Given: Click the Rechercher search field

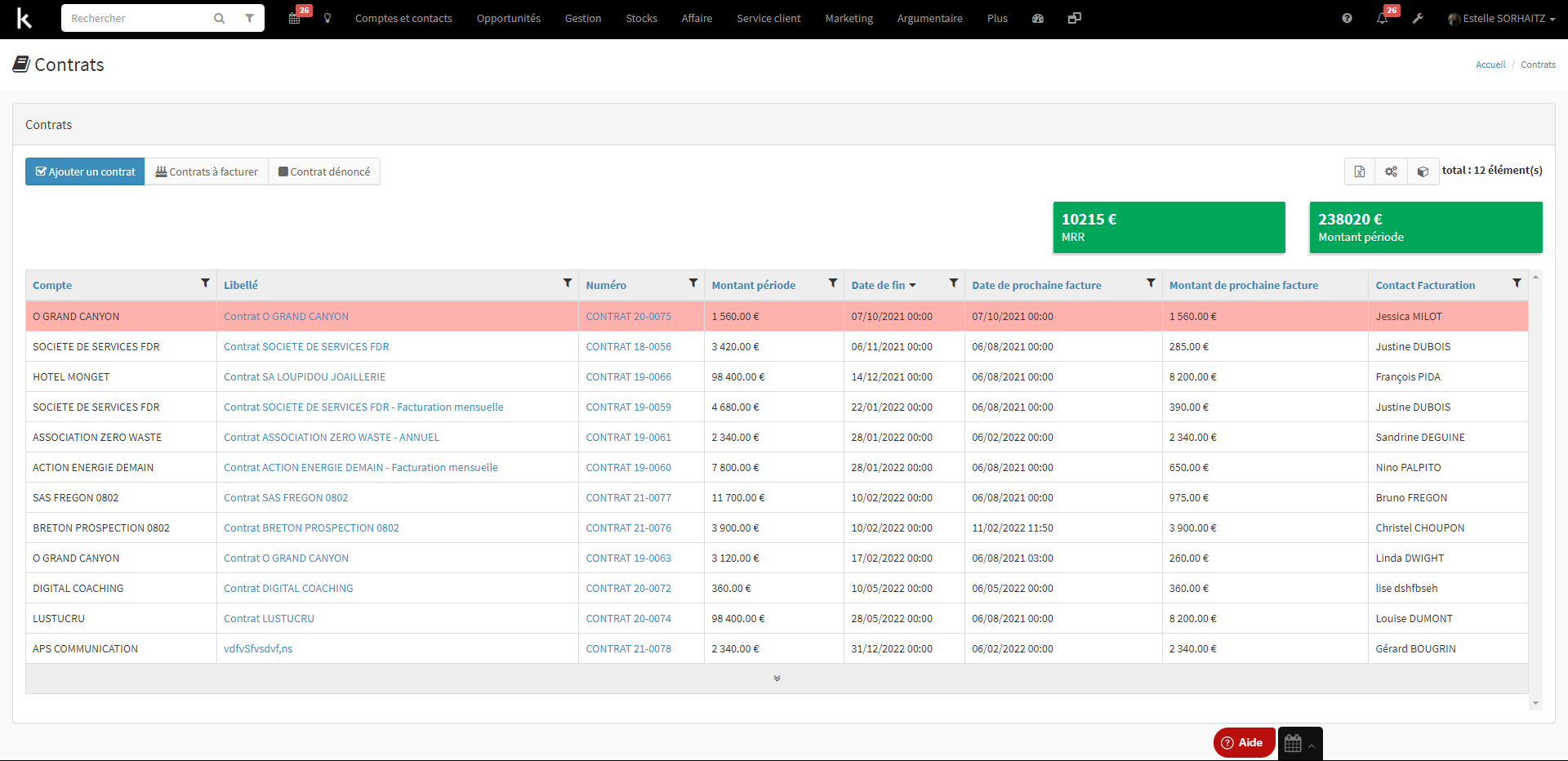Looking at the screenshot, I should click(x=135, y=18).
